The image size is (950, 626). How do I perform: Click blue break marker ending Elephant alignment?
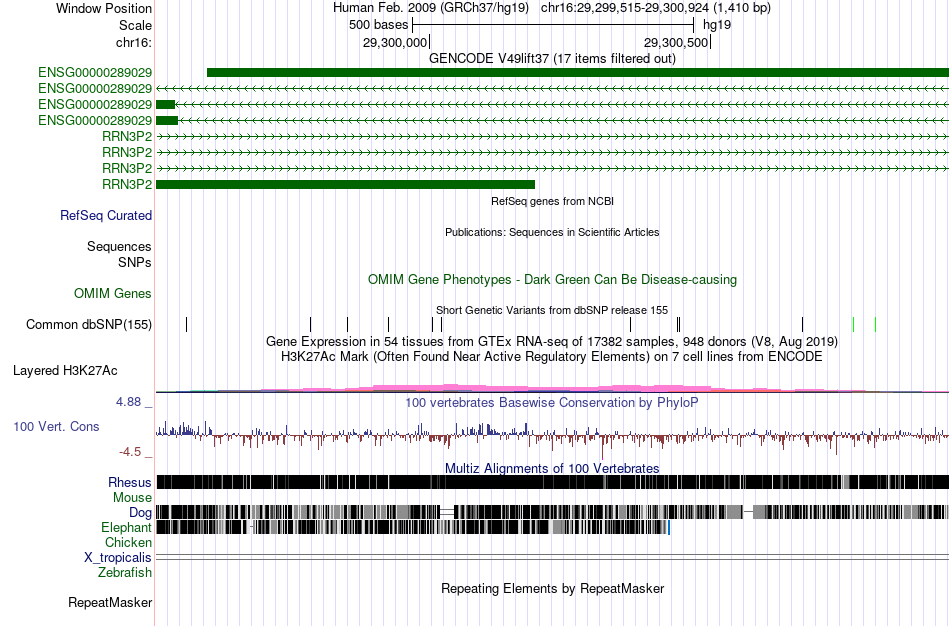669,527
